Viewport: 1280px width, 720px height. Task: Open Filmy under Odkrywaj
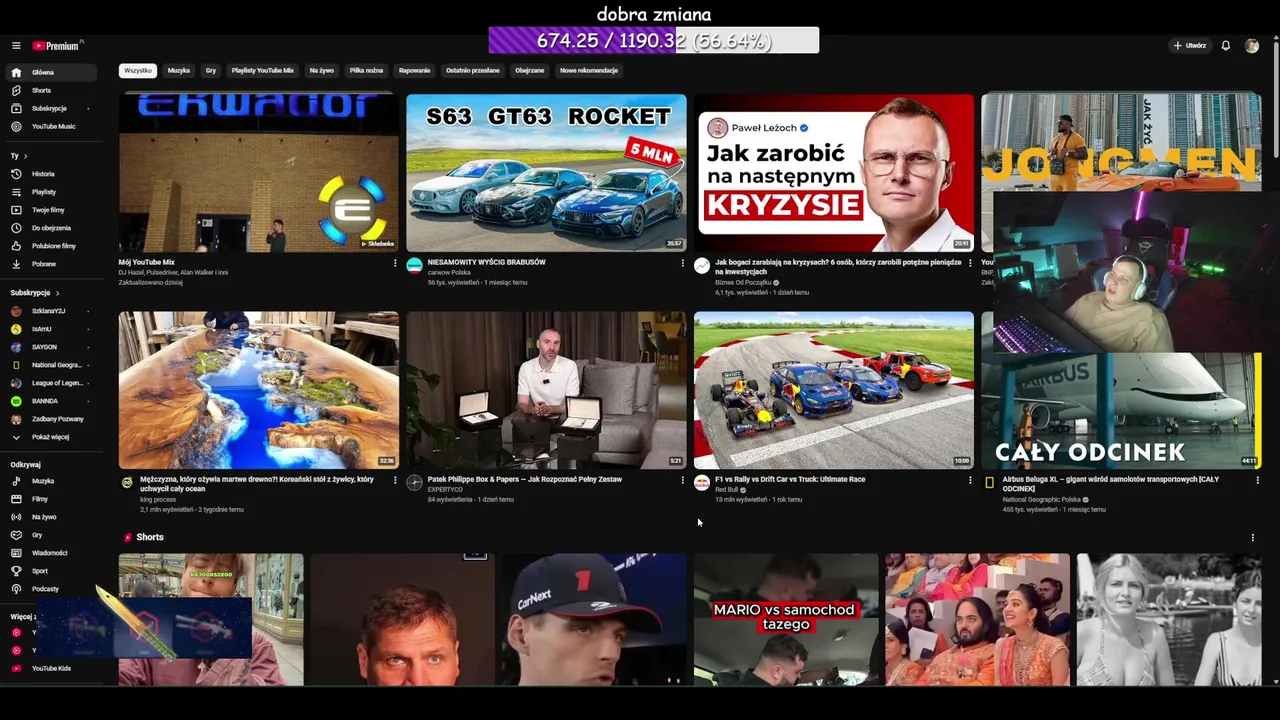49,499
